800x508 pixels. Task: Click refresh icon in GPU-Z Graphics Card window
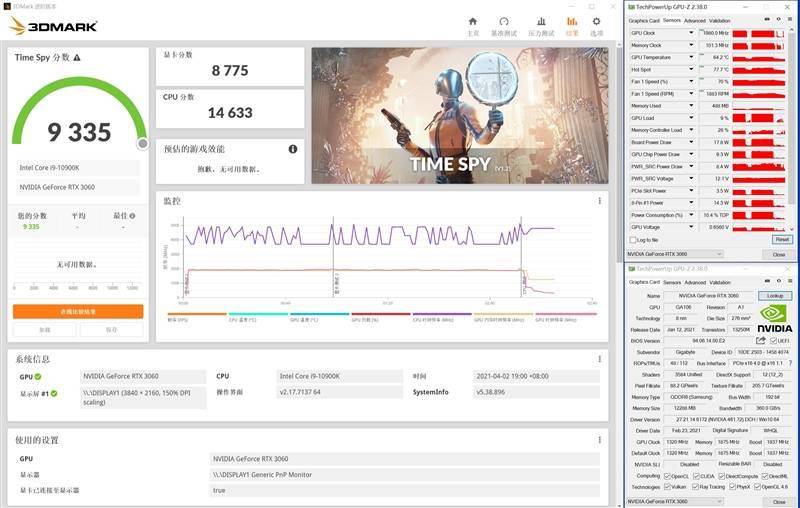click(778, 281)
